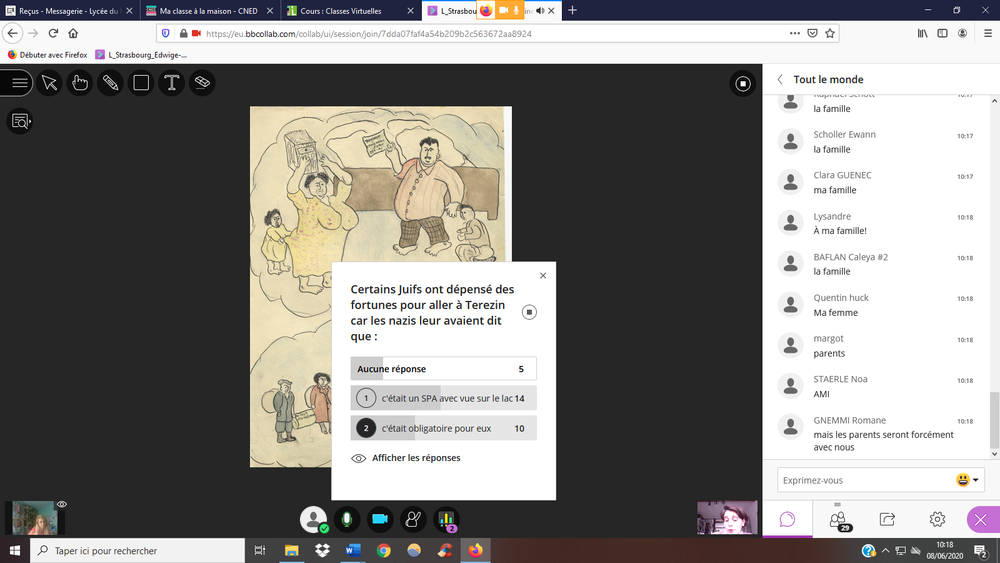Open the Firefox hamburger menu

click(x=988, y=33)
